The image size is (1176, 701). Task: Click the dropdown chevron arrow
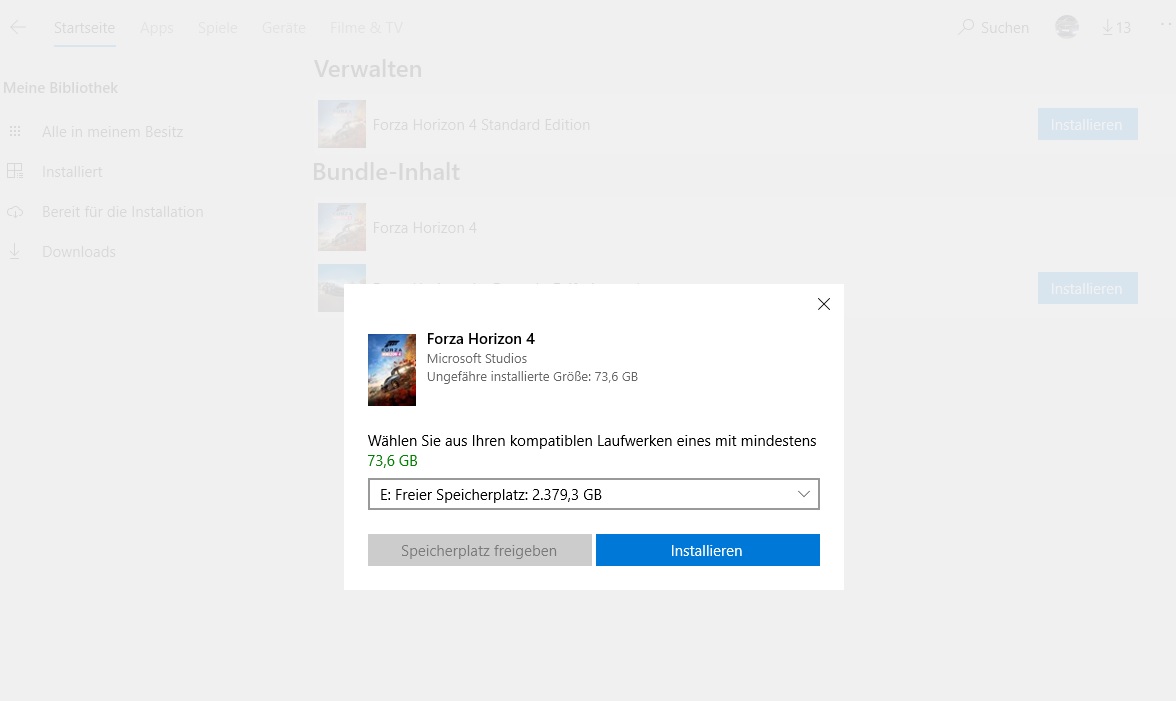click(803, 494)
